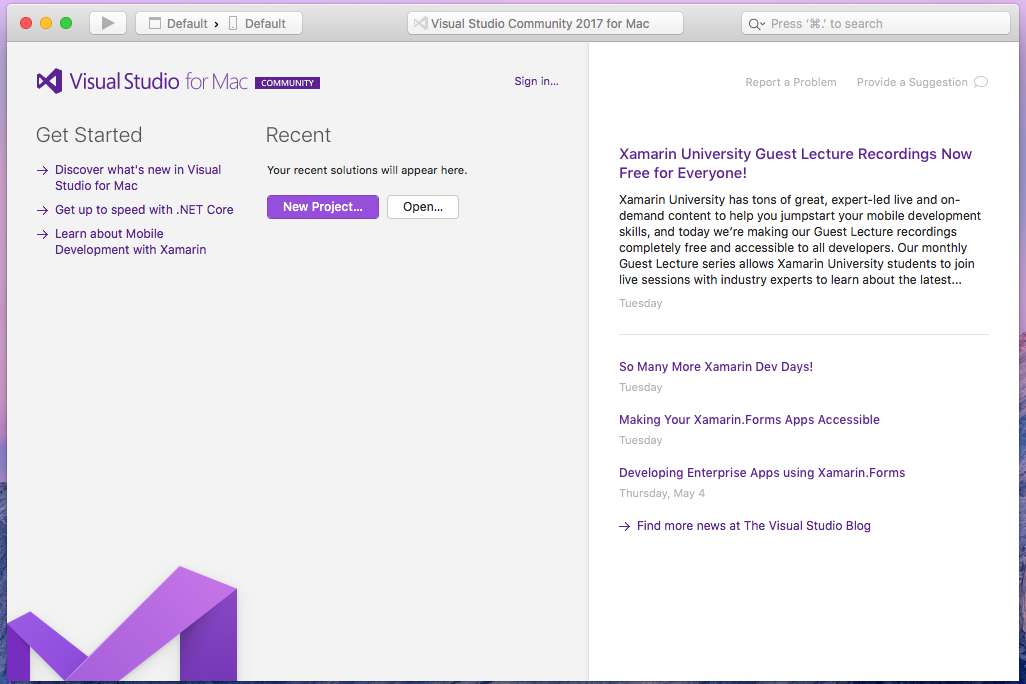Click the Sign in link
Screen dimensions: 1026x684
[536, 82]
